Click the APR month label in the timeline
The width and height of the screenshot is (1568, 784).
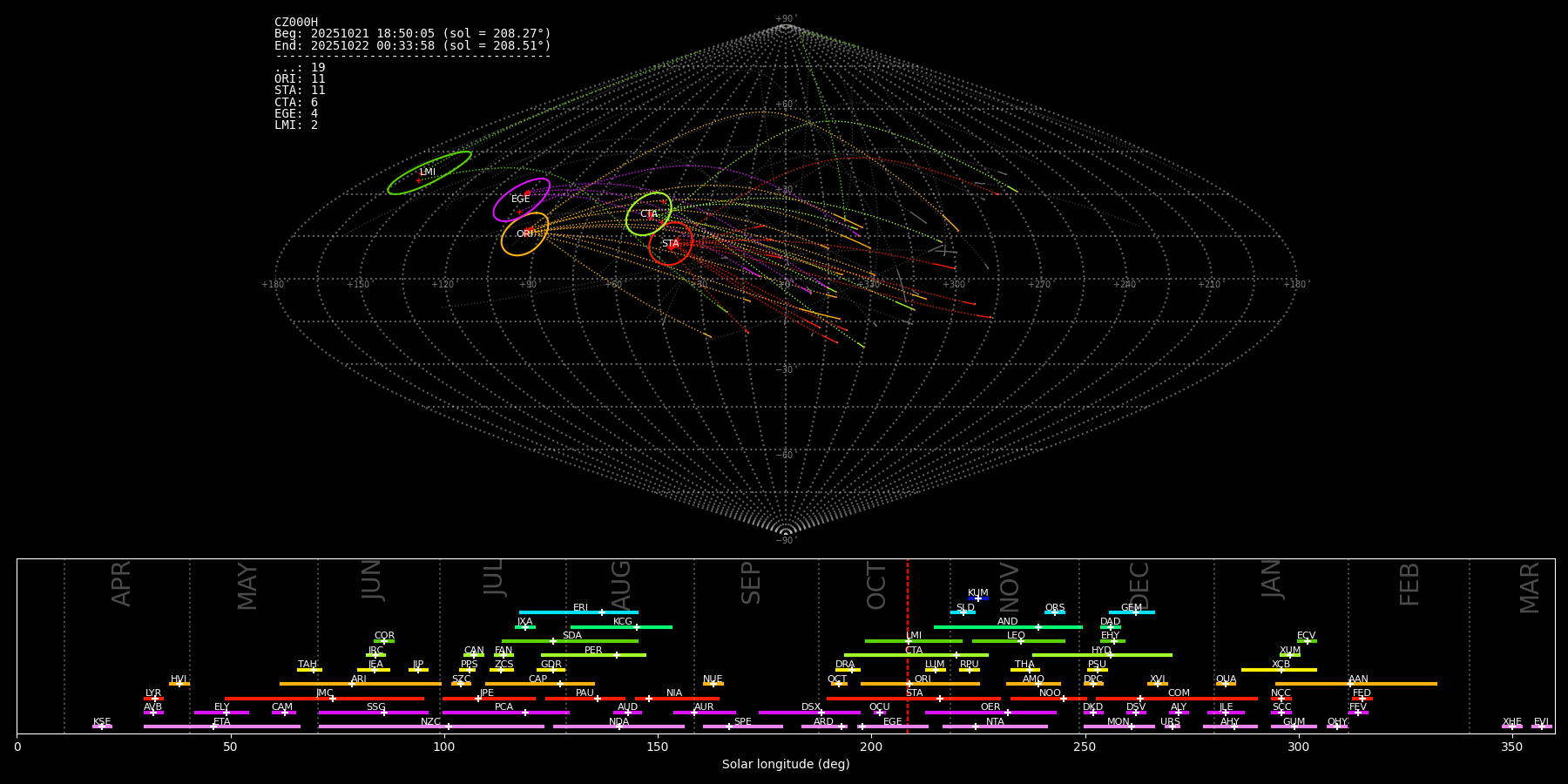tap(121, 584)
